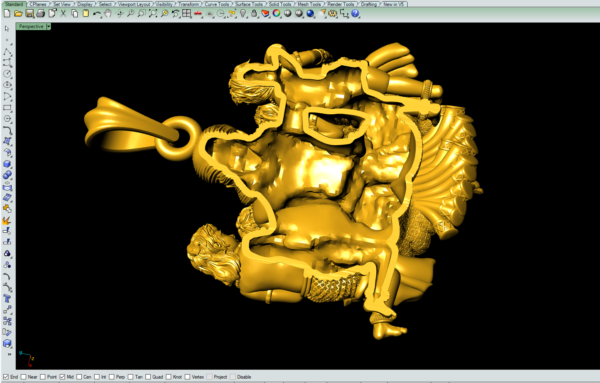
Task: Select the arrow pointer tool in the sidebar
Action: (x=7, y=29)
